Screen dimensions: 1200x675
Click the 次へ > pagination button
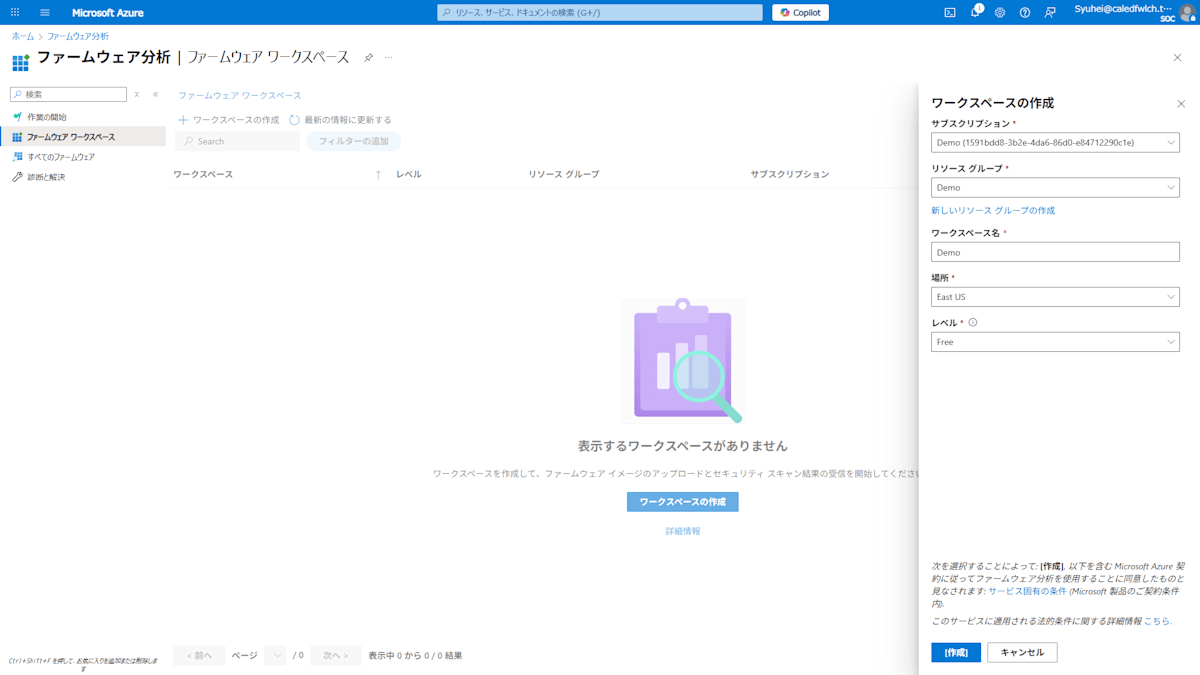336,656
